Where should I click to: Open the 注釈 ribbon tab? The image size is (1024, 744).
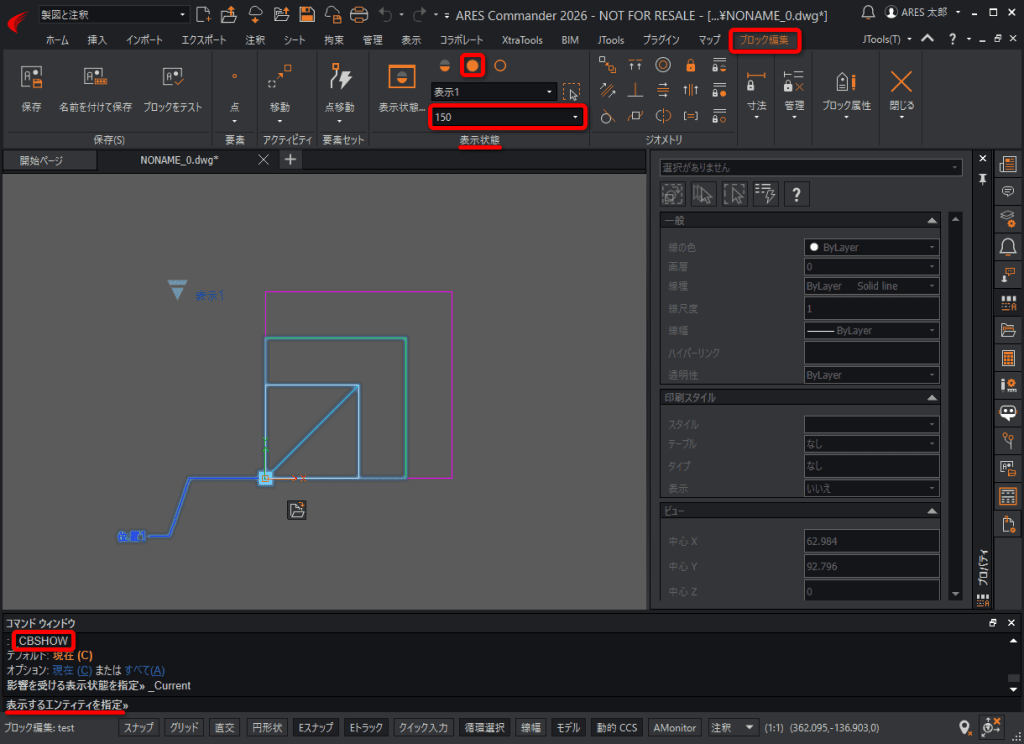coord(255,40)
